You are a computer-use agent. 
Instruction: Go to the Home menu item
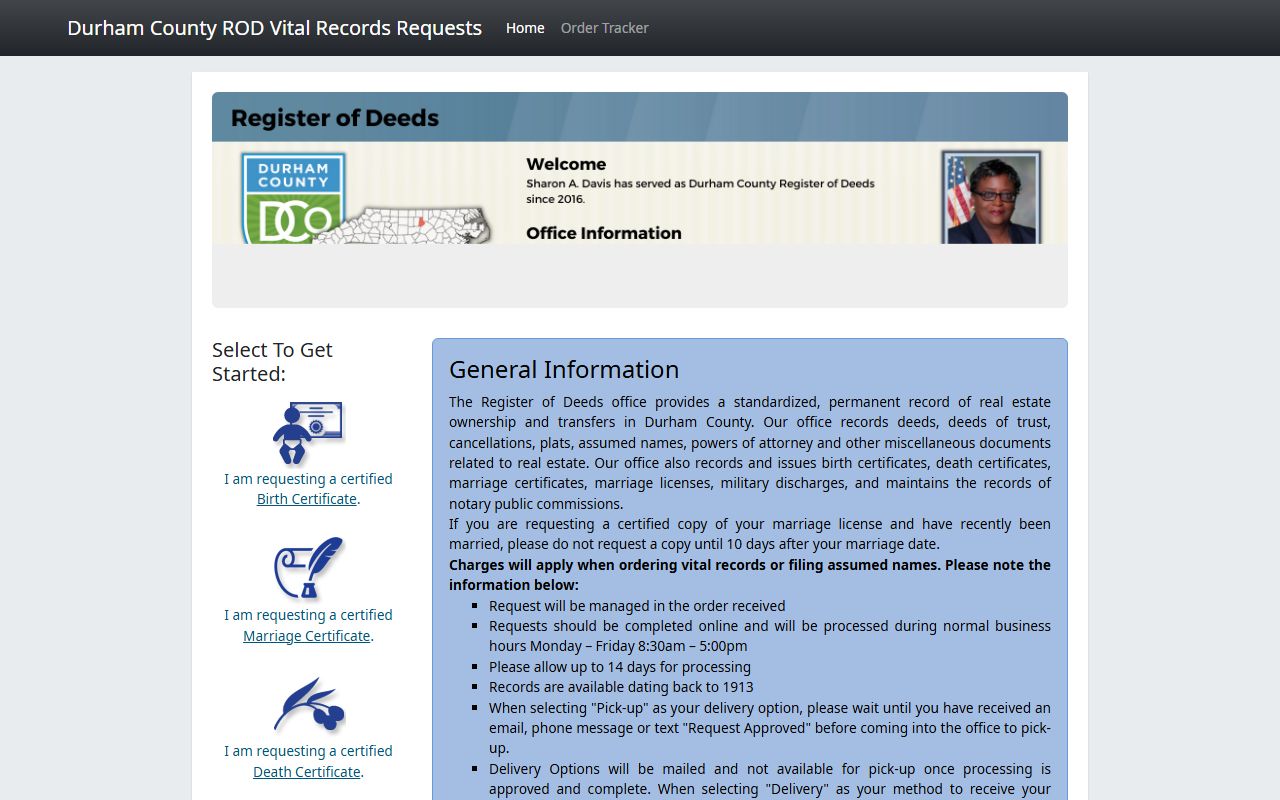(x=525, y=28)
